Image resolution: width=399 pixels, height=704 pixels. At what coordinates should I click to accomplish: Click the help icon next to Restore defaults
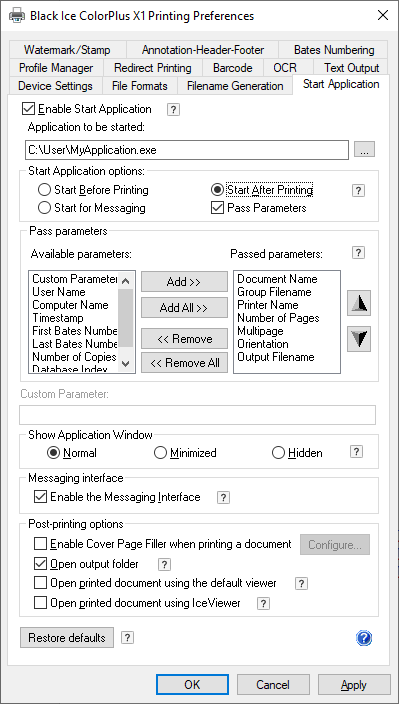coord(127,638)
